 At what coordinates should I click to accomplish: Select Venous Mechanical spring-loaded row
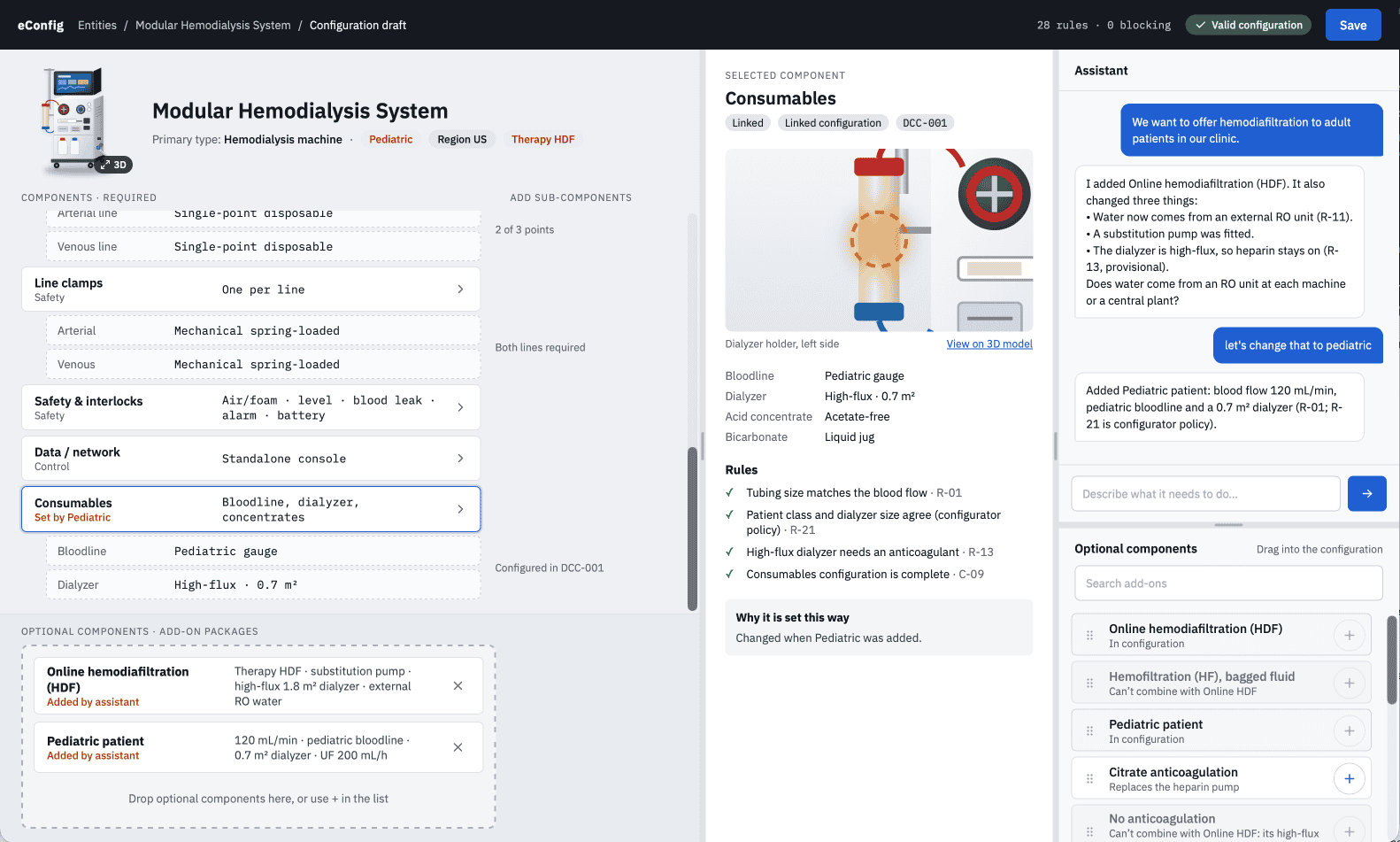[x=263, y=365]
